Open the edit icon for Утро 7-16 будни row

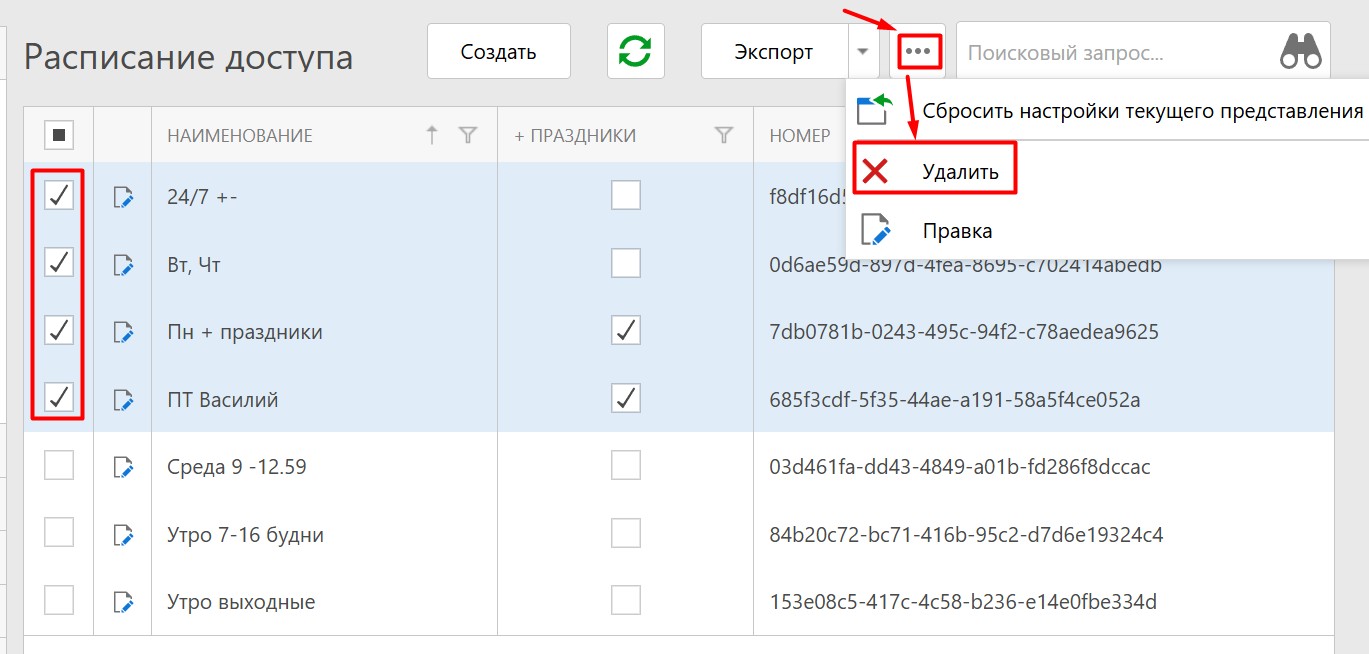click(123, 535)
